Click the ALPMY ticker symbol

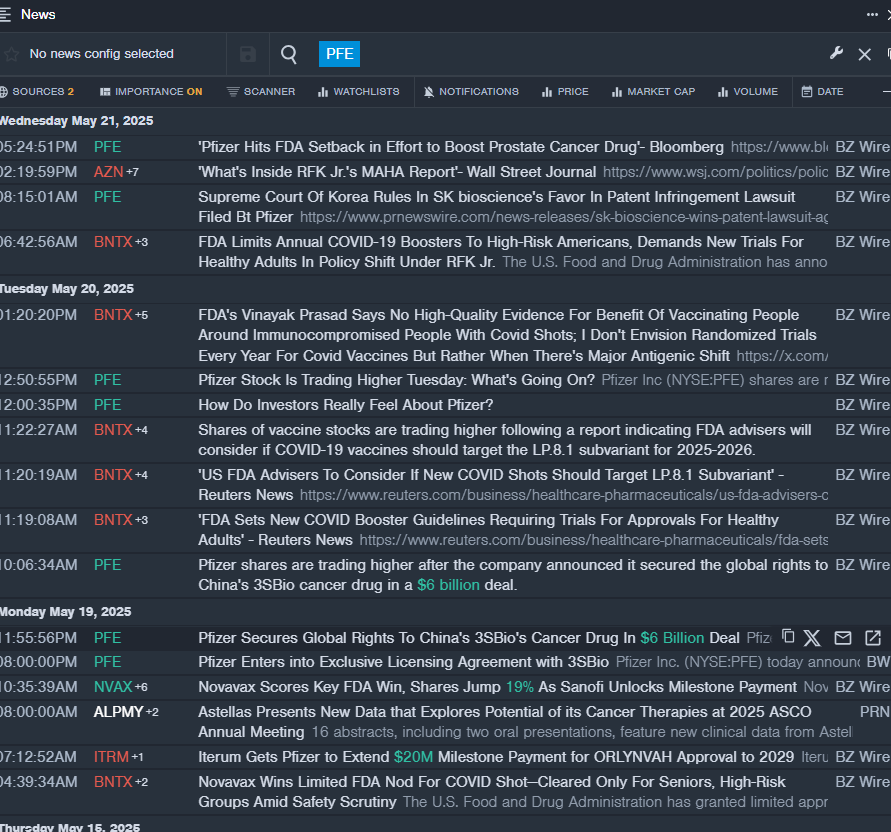coord(119,712)
